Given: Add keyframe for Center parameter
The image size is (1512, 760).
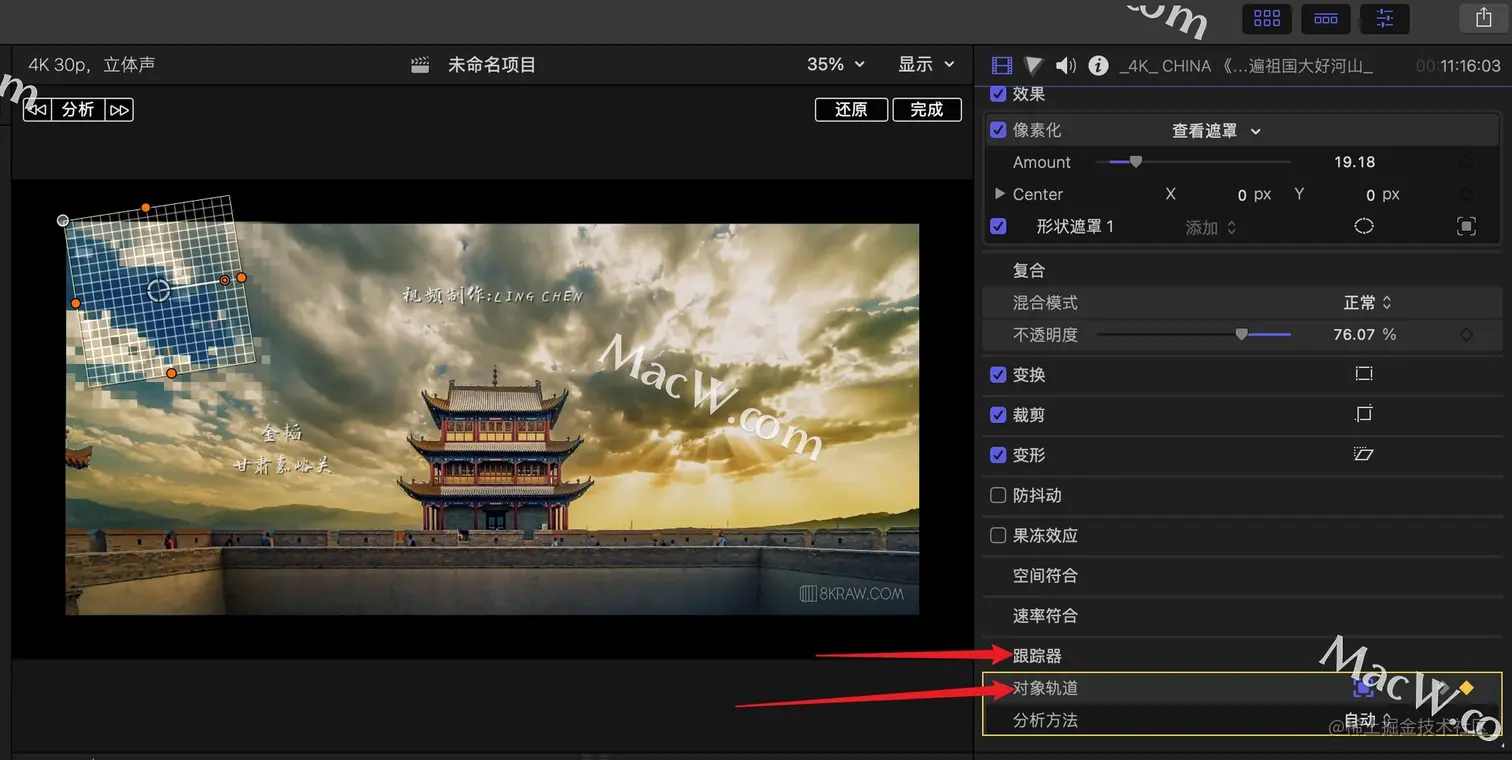Looking at the screenshot, I should 1466,194.
